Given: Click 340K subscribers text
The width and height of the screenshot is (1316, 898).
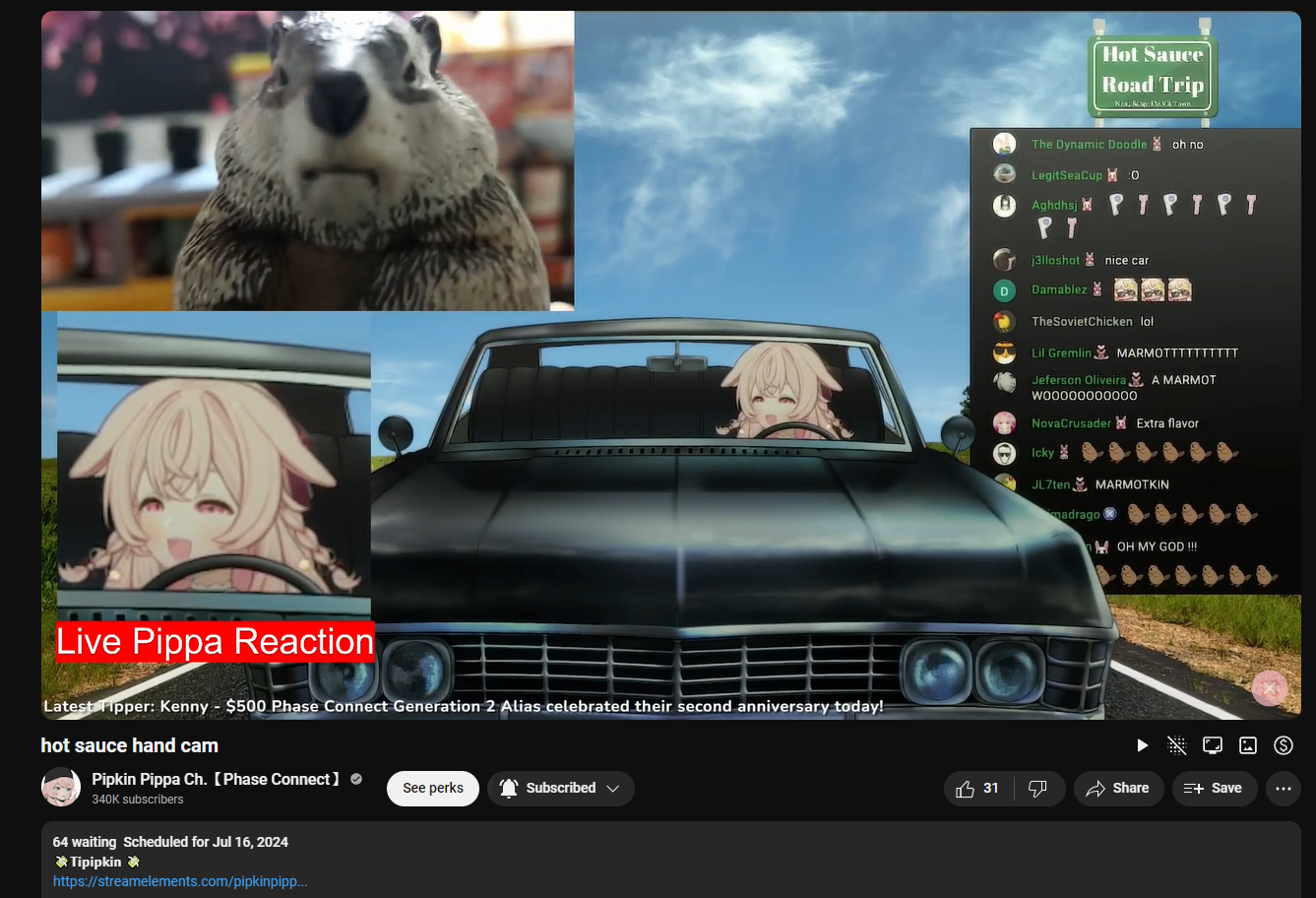Looking at the screenshot, I should (138, 800).
